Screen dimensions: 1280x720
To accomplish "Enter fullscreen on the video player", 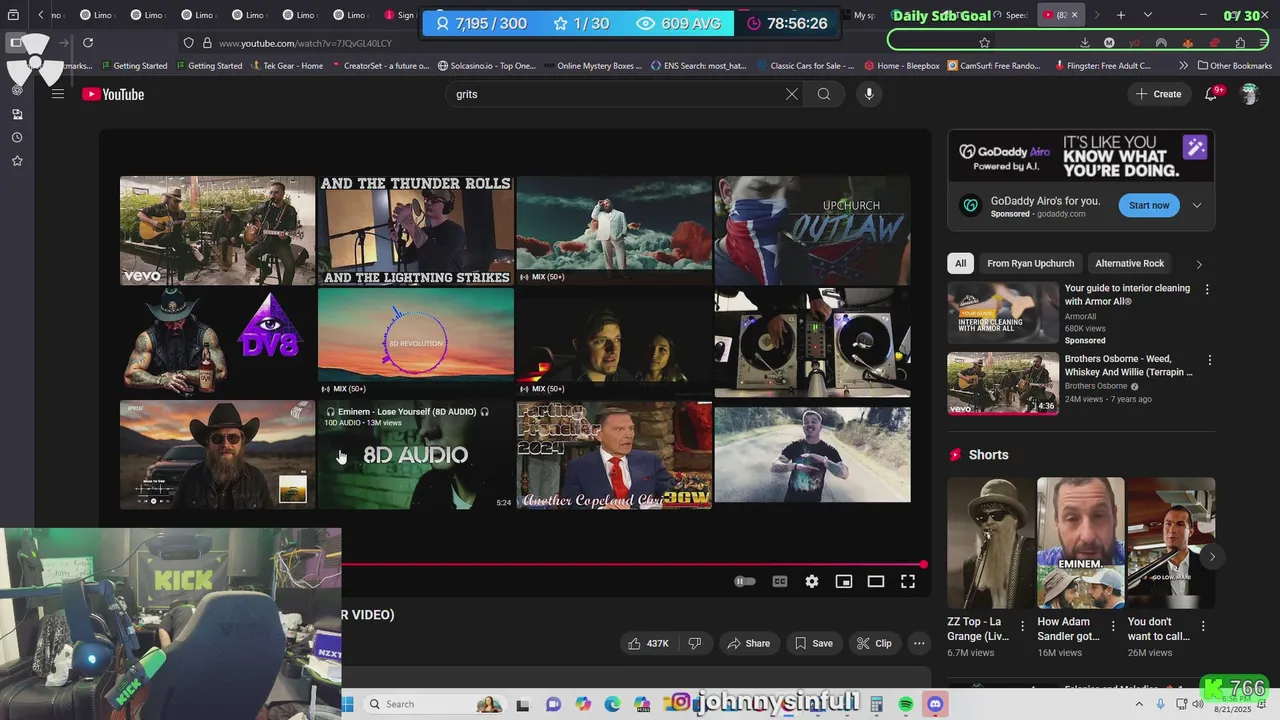I will click(x=908, y=581).
